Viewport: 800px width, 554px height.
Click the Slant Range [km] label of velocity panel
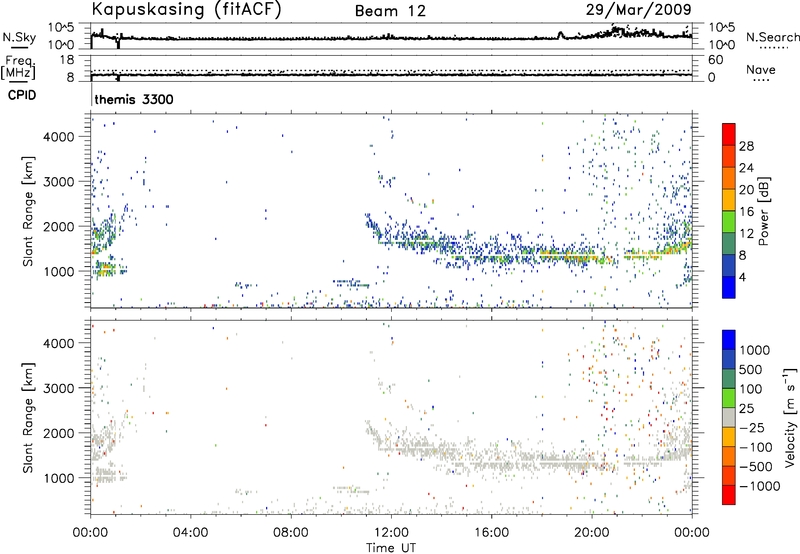[28, 418]
